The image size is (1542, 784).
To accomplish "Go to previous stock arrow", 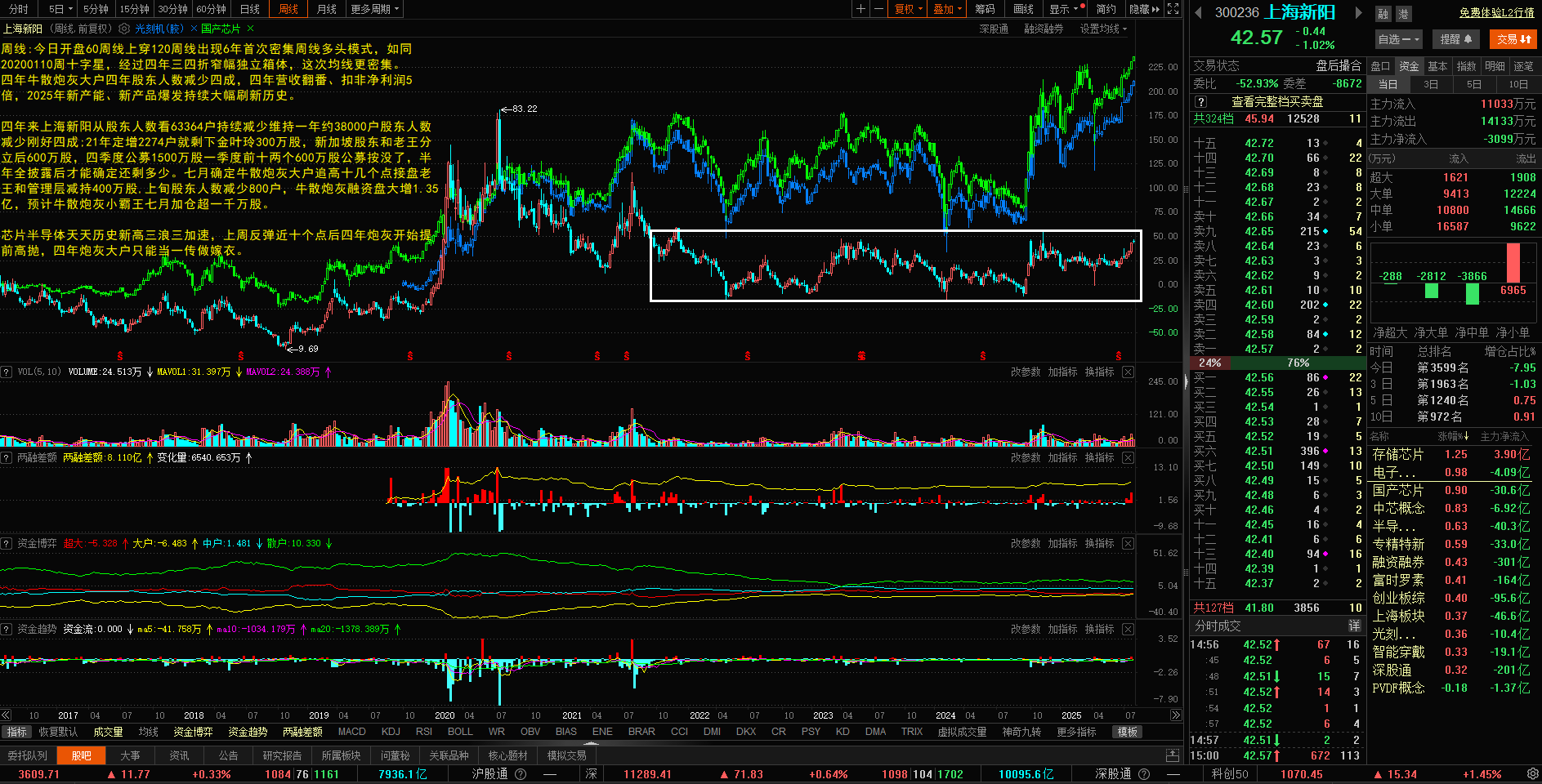I will pos(1198,12).
